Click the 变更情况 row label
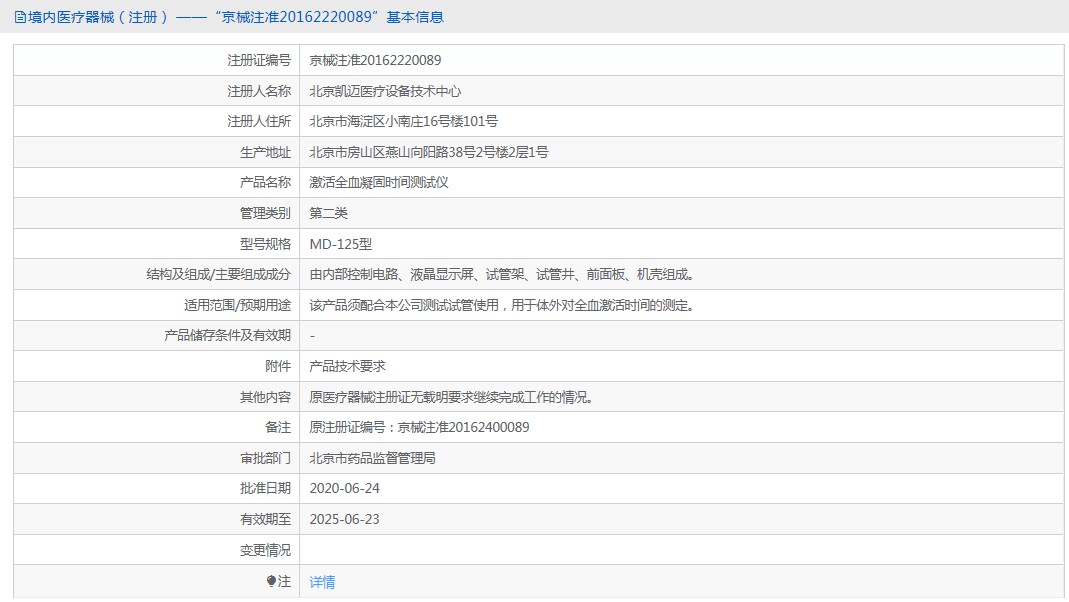Viewport: 1069px width, 602px height. [x=265, y=550]
